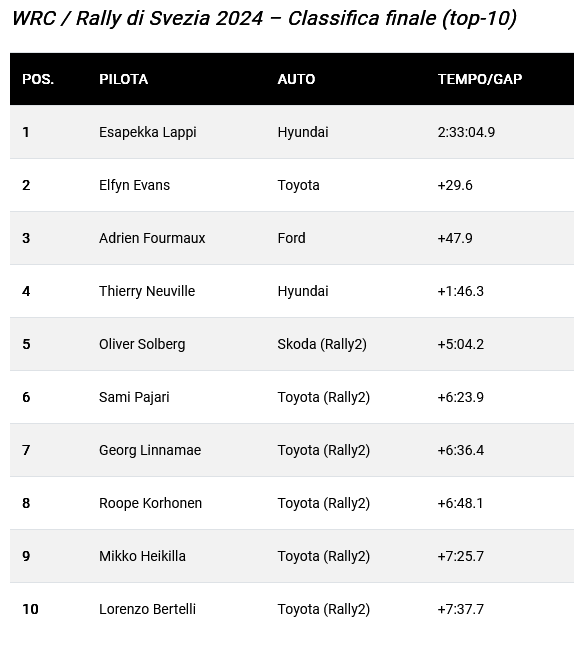This screenshot has width=578, height=650.
Task: Click the AUTO column header
Action: pyautogui.click(x=296, y=79)
